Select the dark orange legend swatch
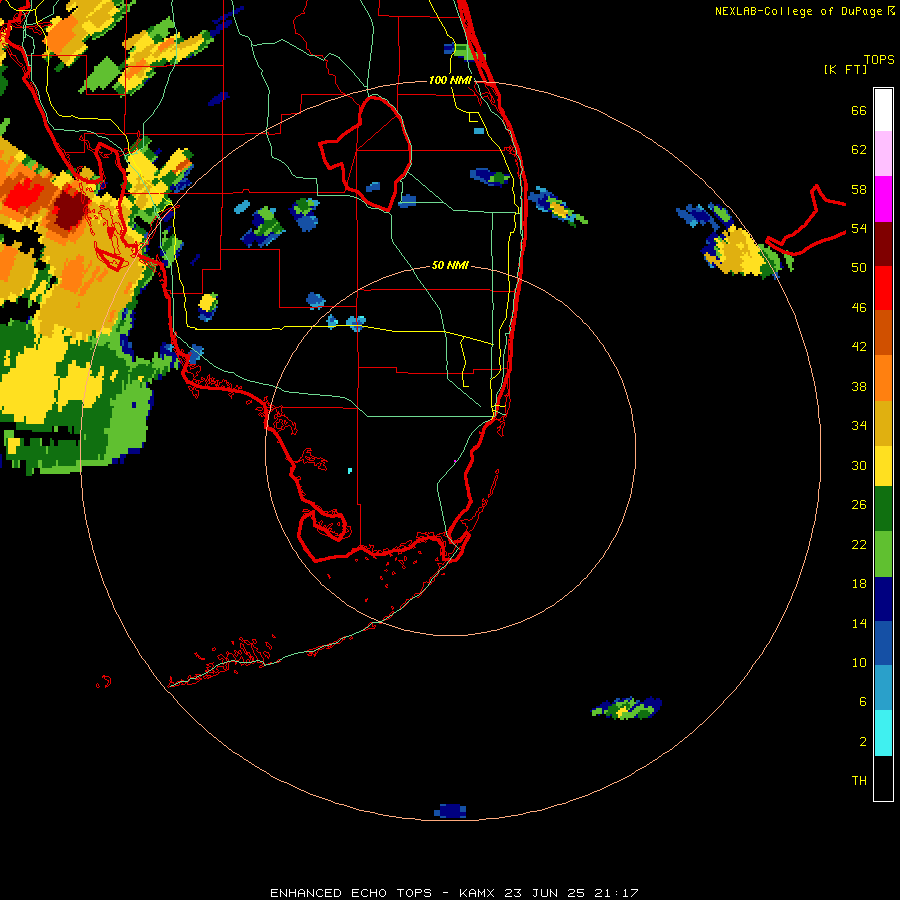Screen dimensions: 900x900 pos(883,332)
